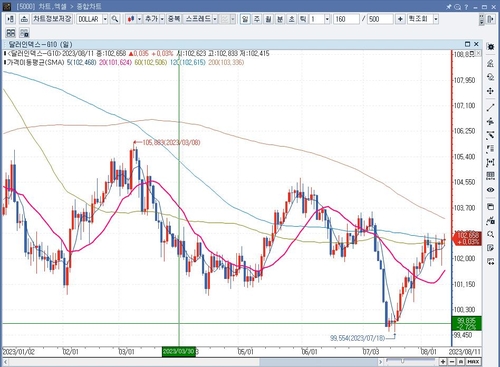Select the weekly (주) period button
Image resolution: width=500 pixels, height=367 pixels.
tap(257, 19)
